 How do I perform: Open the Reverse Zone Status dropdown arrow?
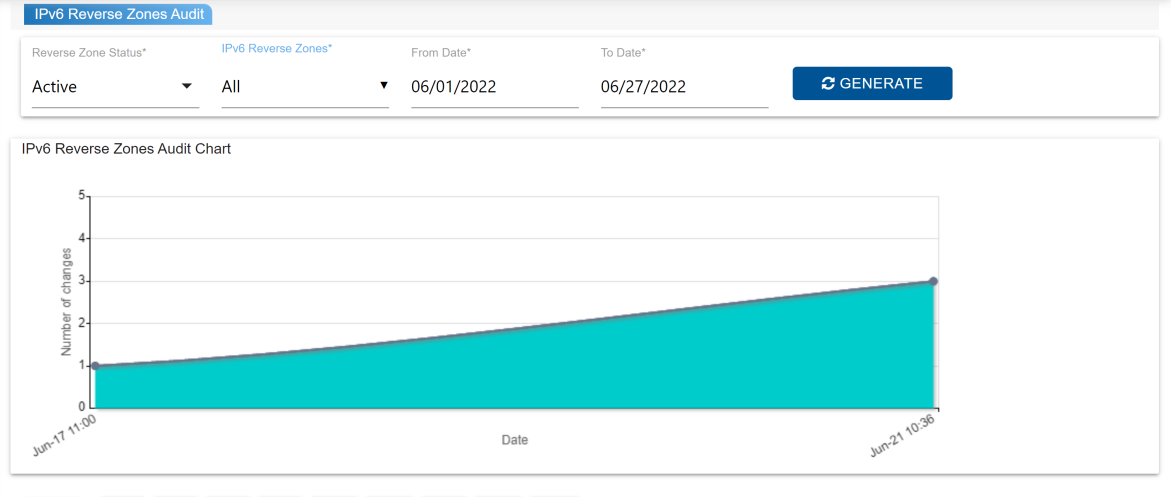(x=186, y=86)
